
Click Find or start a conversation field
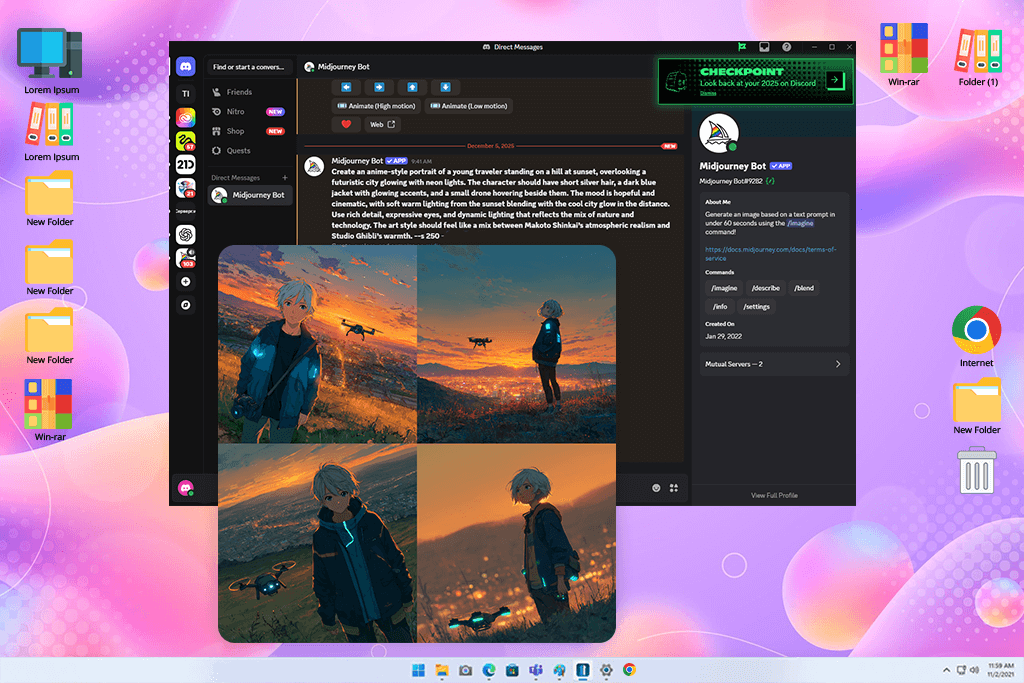click(249, 67)
